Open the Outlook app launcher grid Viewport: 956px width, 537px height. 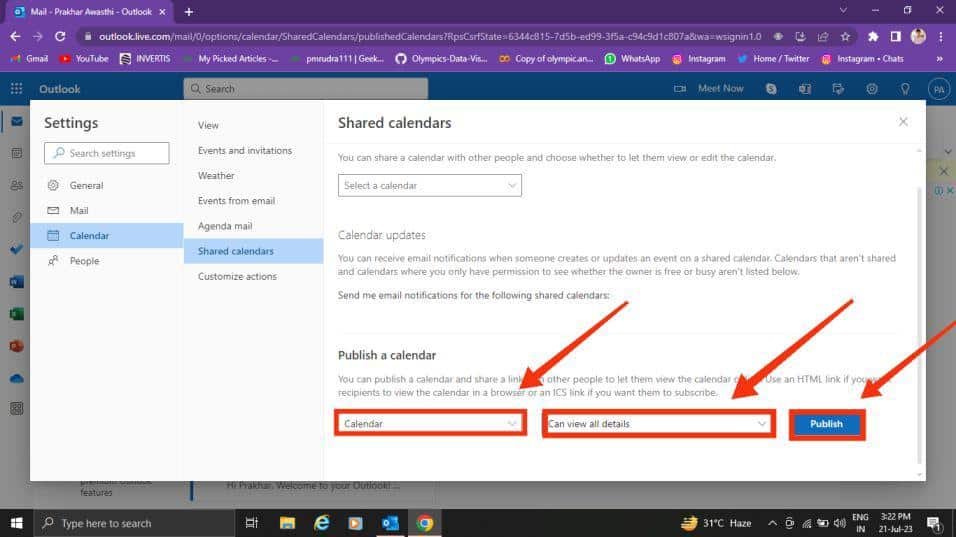click(x=16, y=89)
